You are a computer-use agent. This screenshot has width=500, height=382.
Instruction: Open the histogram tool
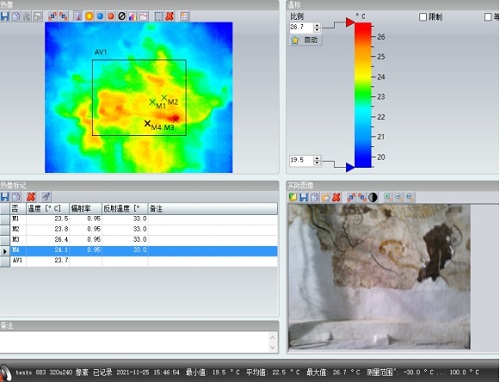pyautogui.click(x=133, y=16)
